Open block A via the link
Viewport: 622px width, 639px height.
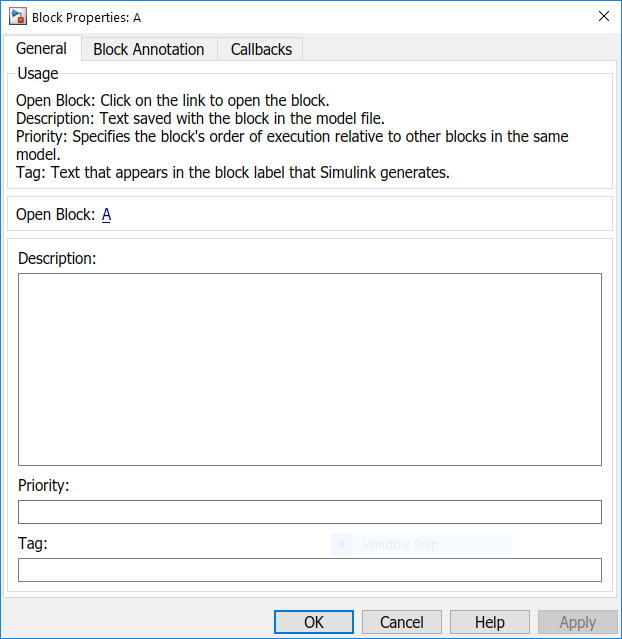point(106,214)
